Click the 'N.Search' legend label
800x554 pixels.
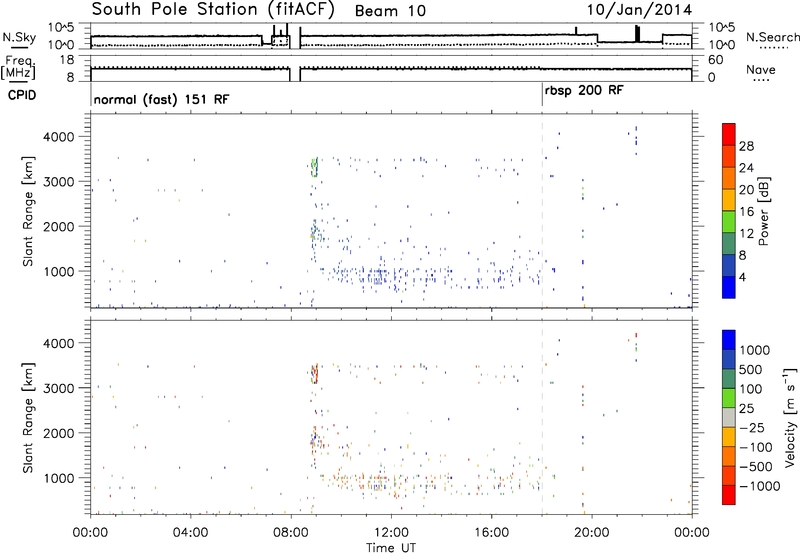(x=772, y=37)
